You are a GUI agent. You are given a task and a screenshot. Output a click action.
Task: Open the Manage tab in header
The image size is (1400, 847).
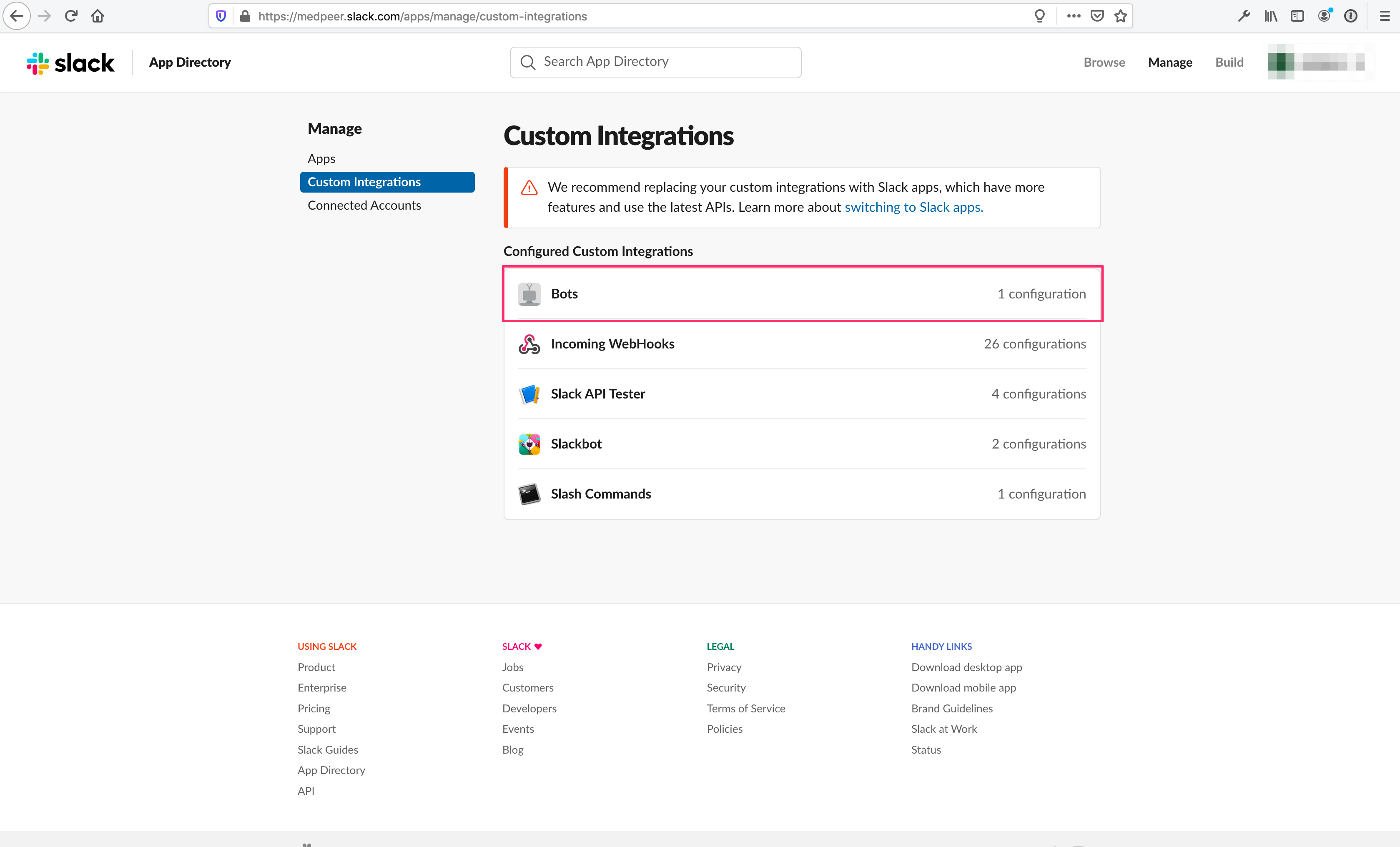pyautogui.click(x=1170, y=63)
